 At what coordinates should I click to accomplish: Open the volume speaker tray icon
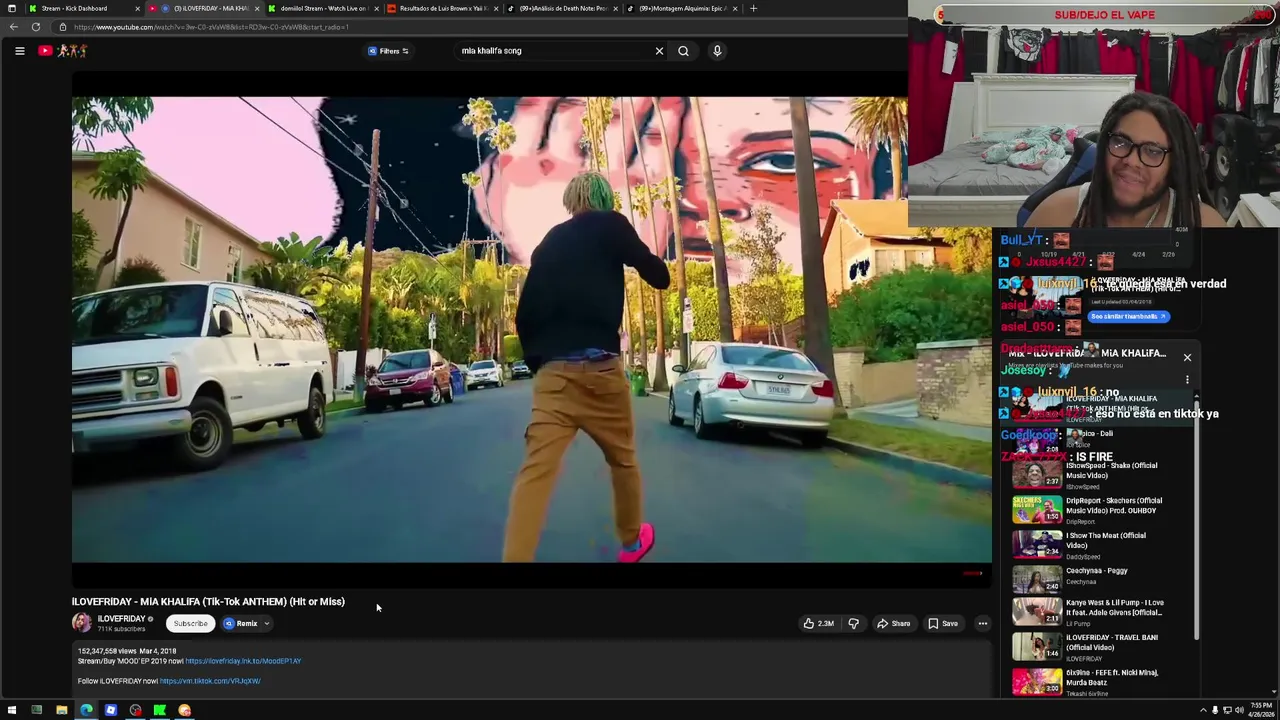click(x=1239, y=710)
